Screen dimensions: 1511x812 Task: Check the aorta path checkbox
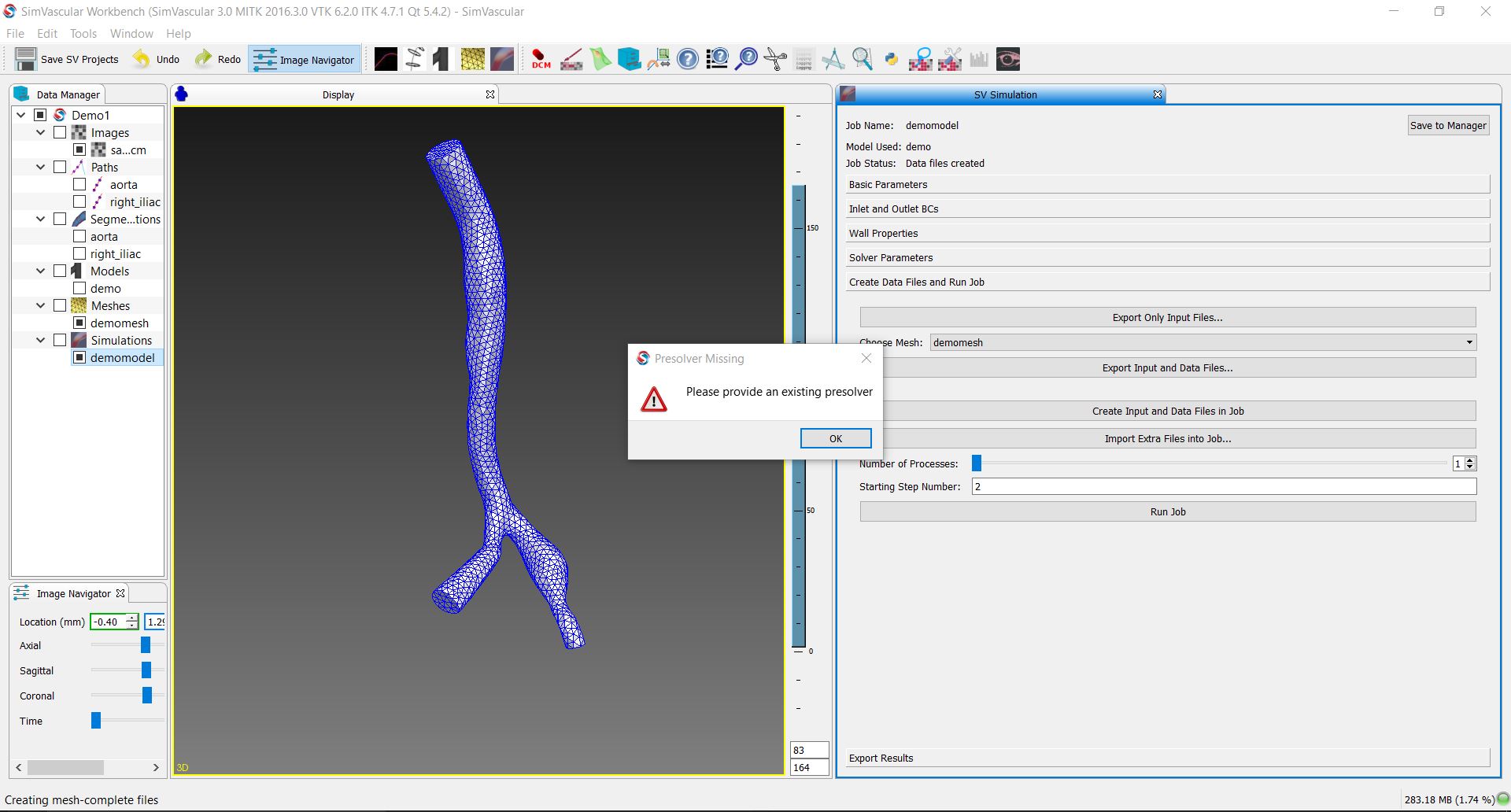point(79,184)
